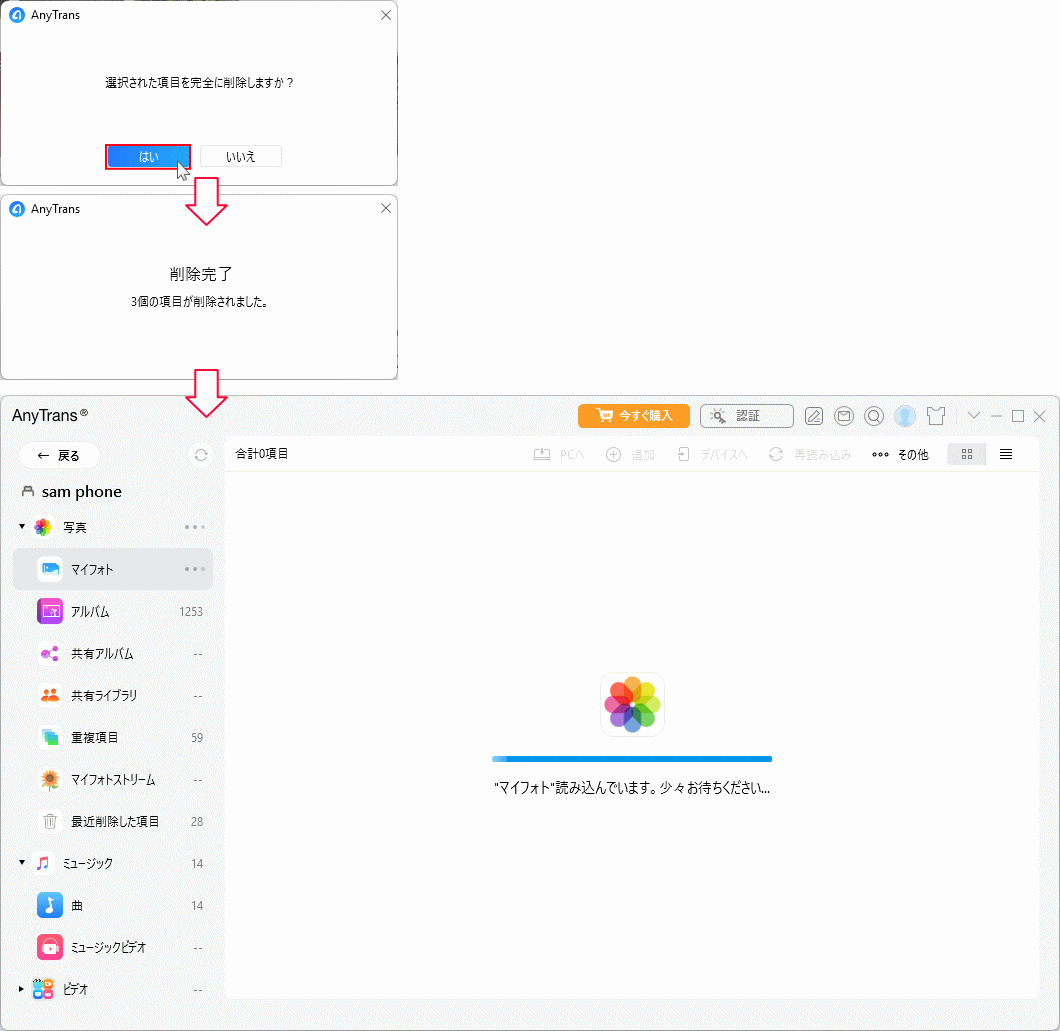Click the 曲 blue song icon
The image size is (1060, 1031).
click(x=50, y=905)
